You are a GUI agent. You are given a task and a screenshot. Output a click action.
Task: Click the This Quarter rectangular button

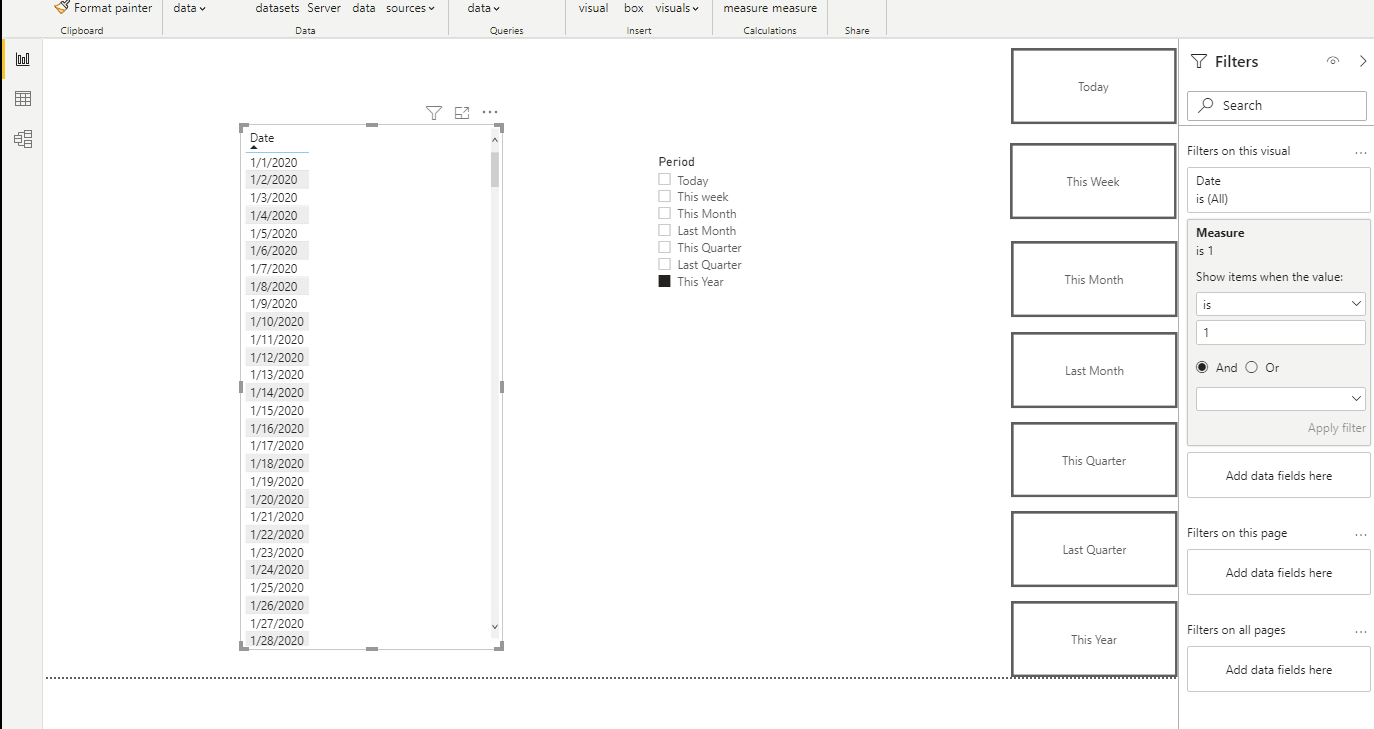pyautogui.click(x=1093, y=460)
